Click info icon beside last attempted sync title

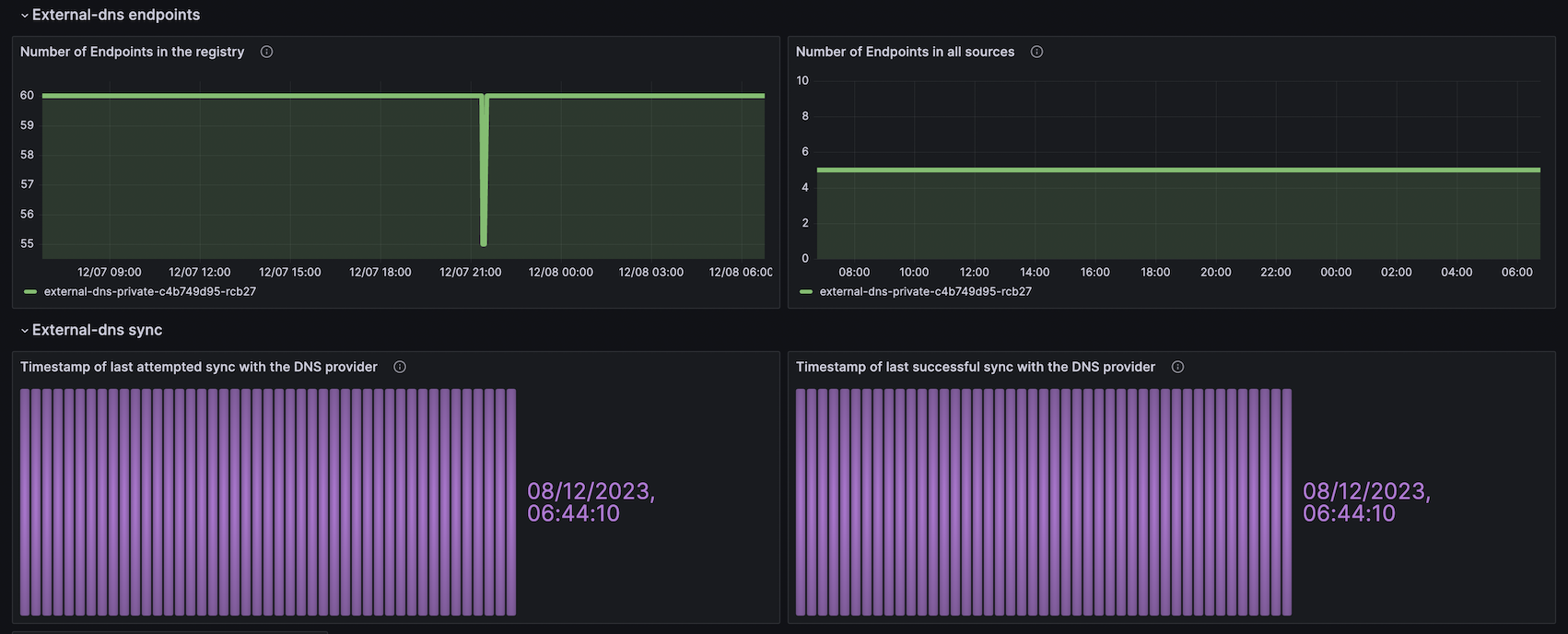400,367
